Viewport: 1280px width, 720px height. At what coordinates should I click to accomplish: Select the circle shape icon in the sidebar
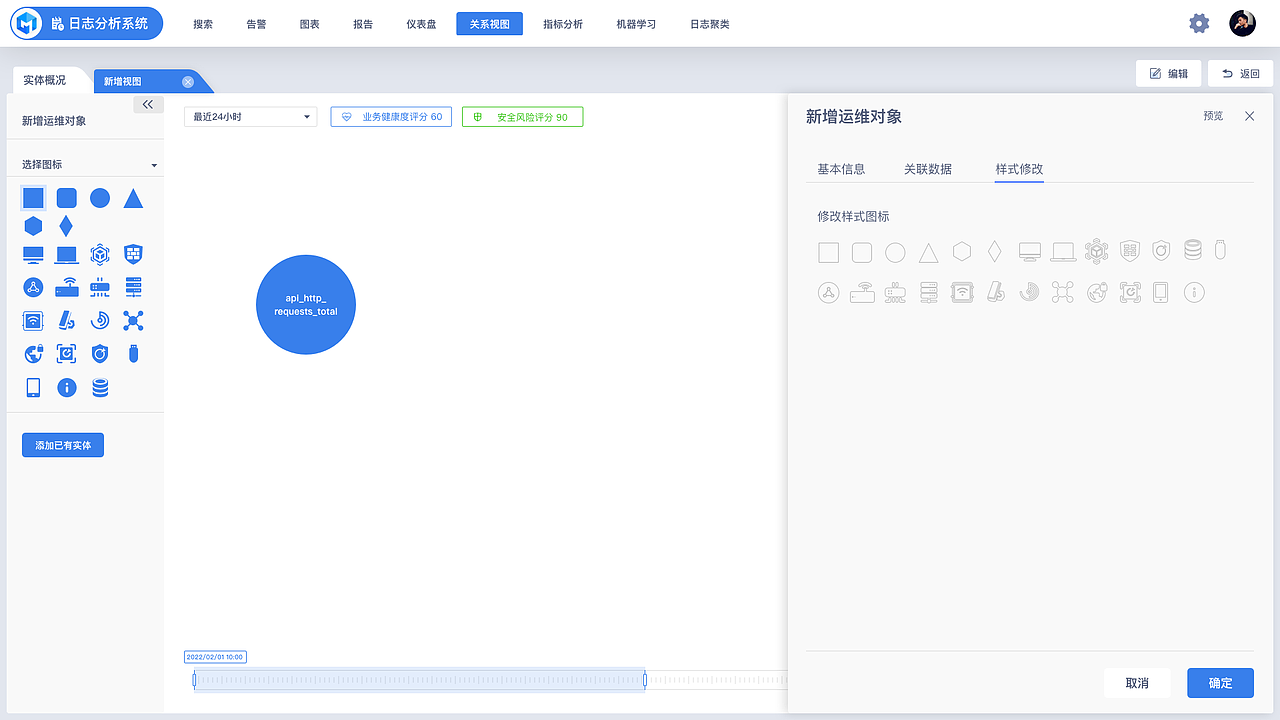(x=99, y=198)
